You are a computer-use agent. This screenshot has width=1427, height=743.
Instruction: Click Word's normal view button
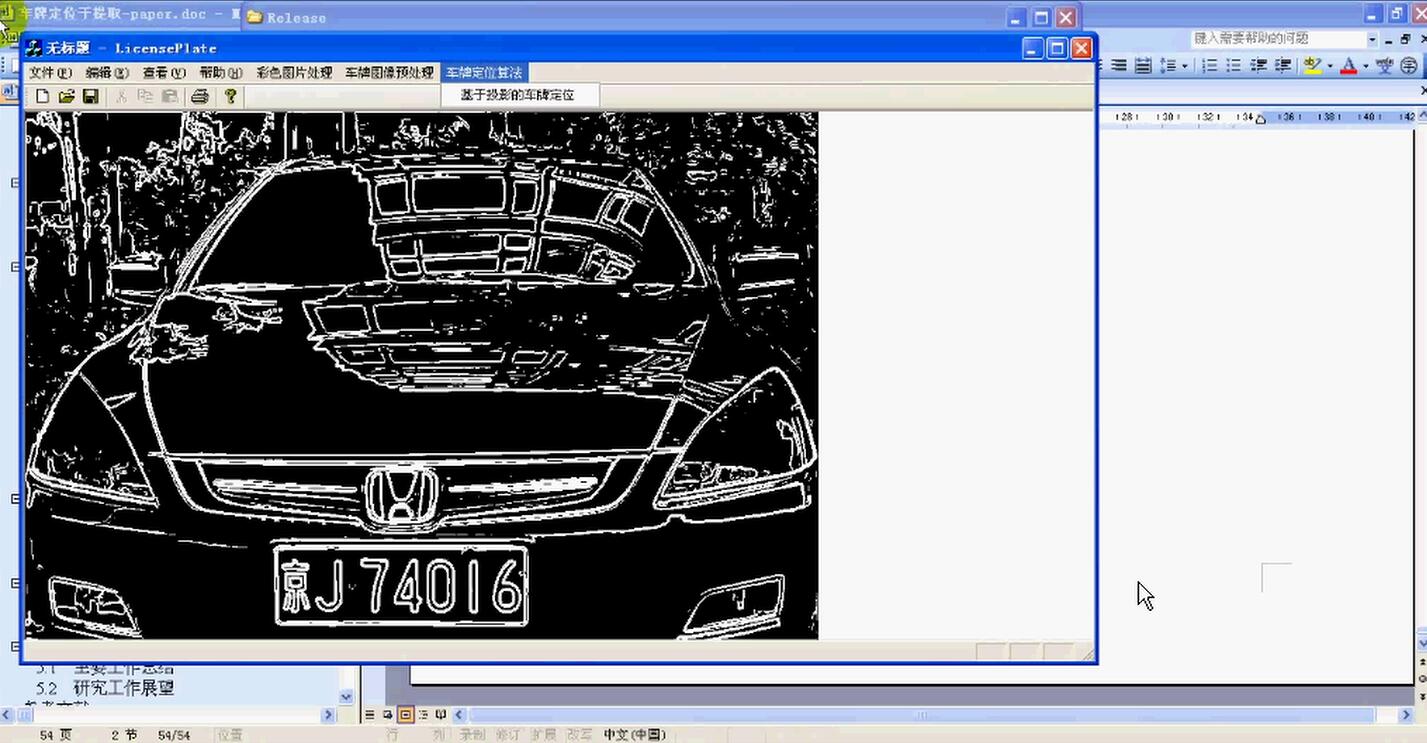[x=370, y=715]
